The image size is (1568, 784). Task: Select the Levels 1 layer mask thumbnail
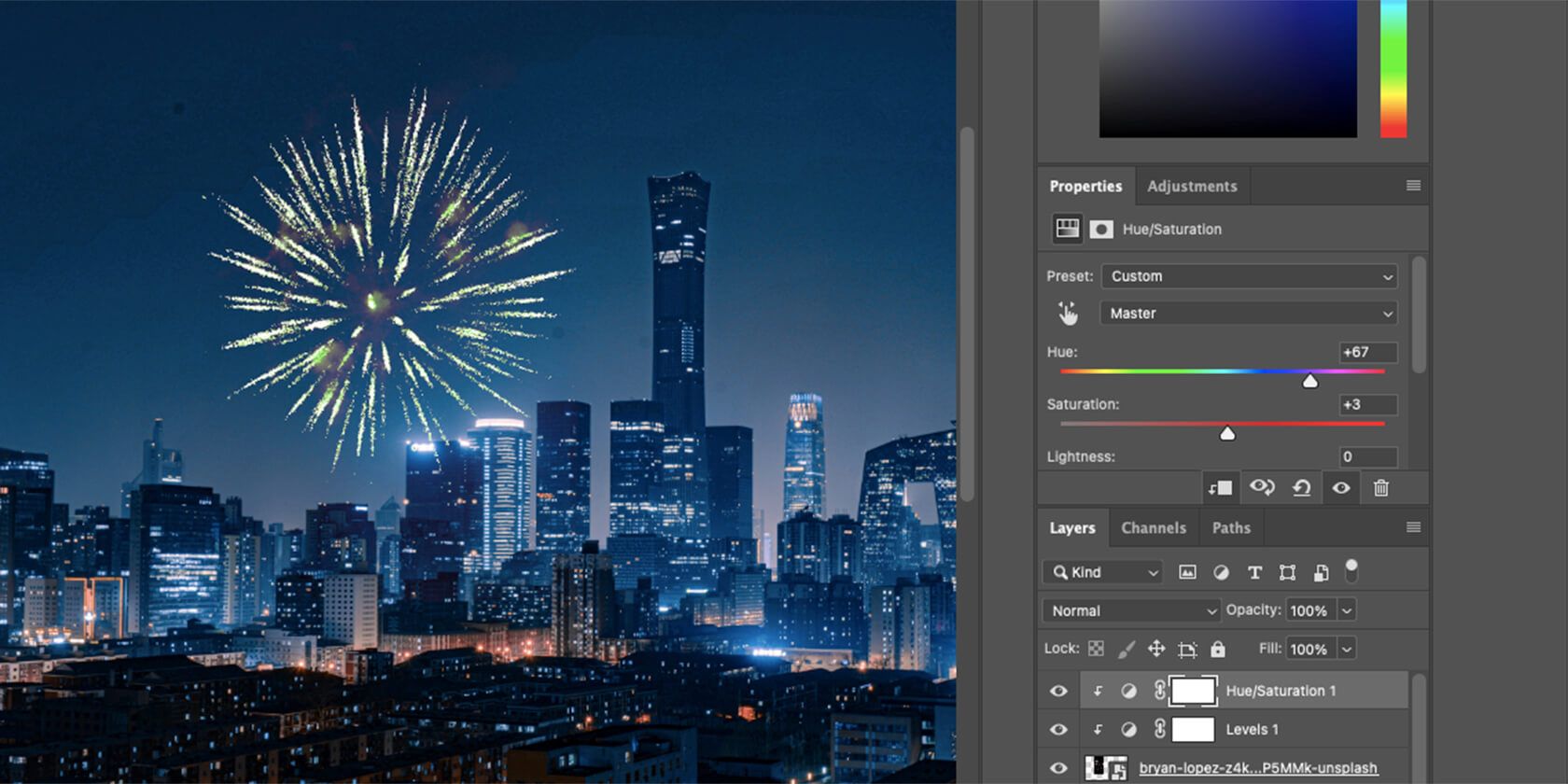[1193, 729]
